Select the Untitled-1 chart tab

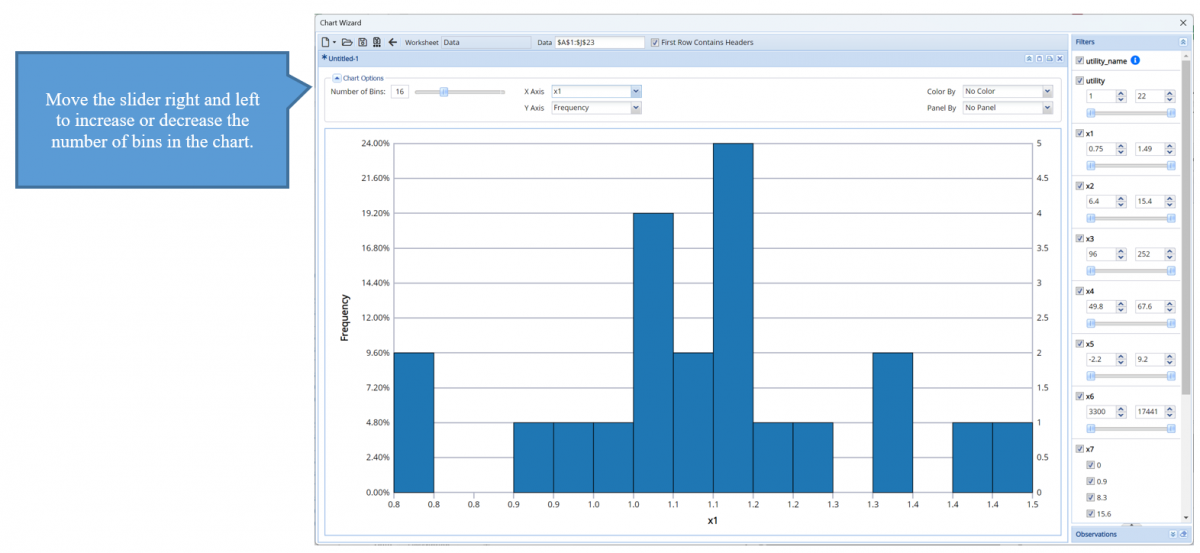click(x=343, y=59)
